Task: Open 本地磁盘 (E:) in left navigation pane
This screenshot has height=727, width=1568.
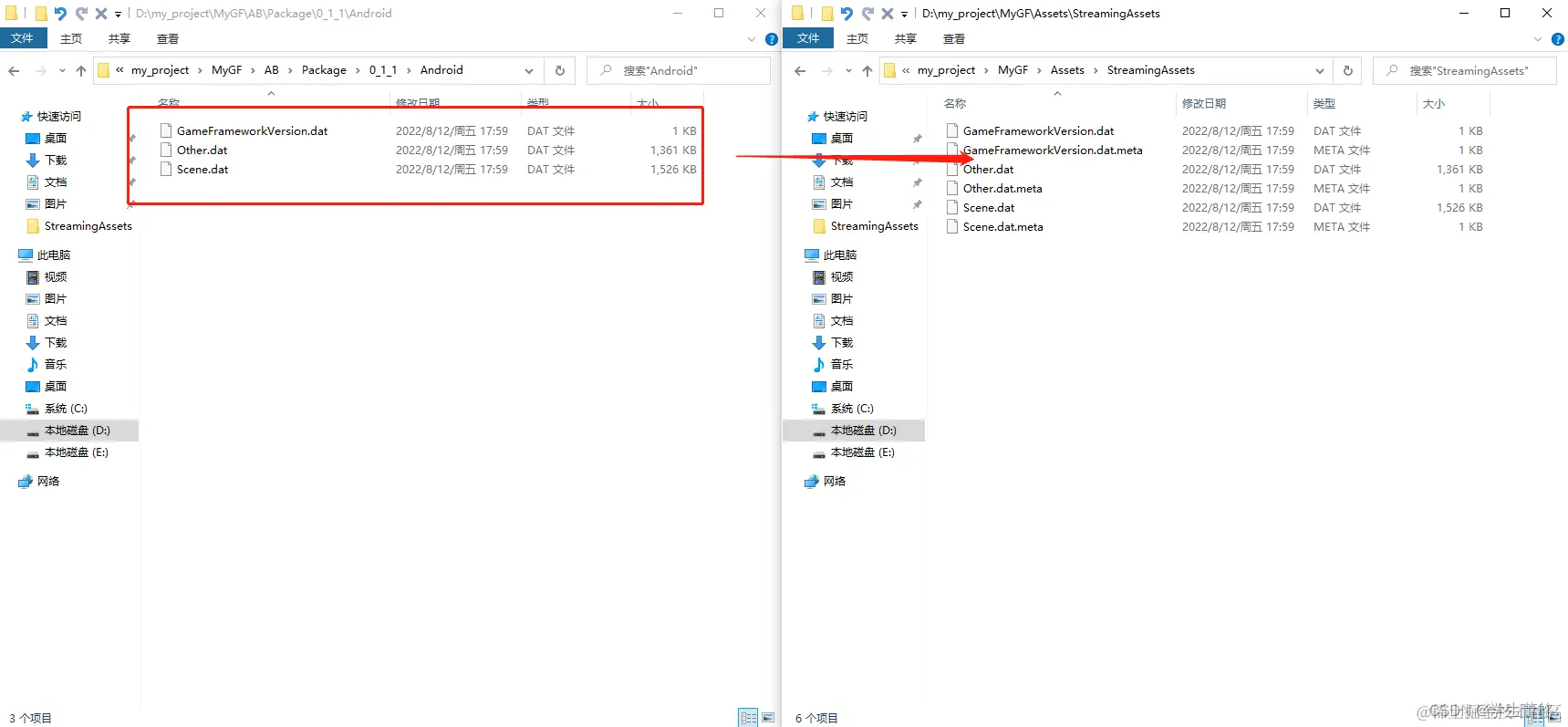Action: pos(77,452)
